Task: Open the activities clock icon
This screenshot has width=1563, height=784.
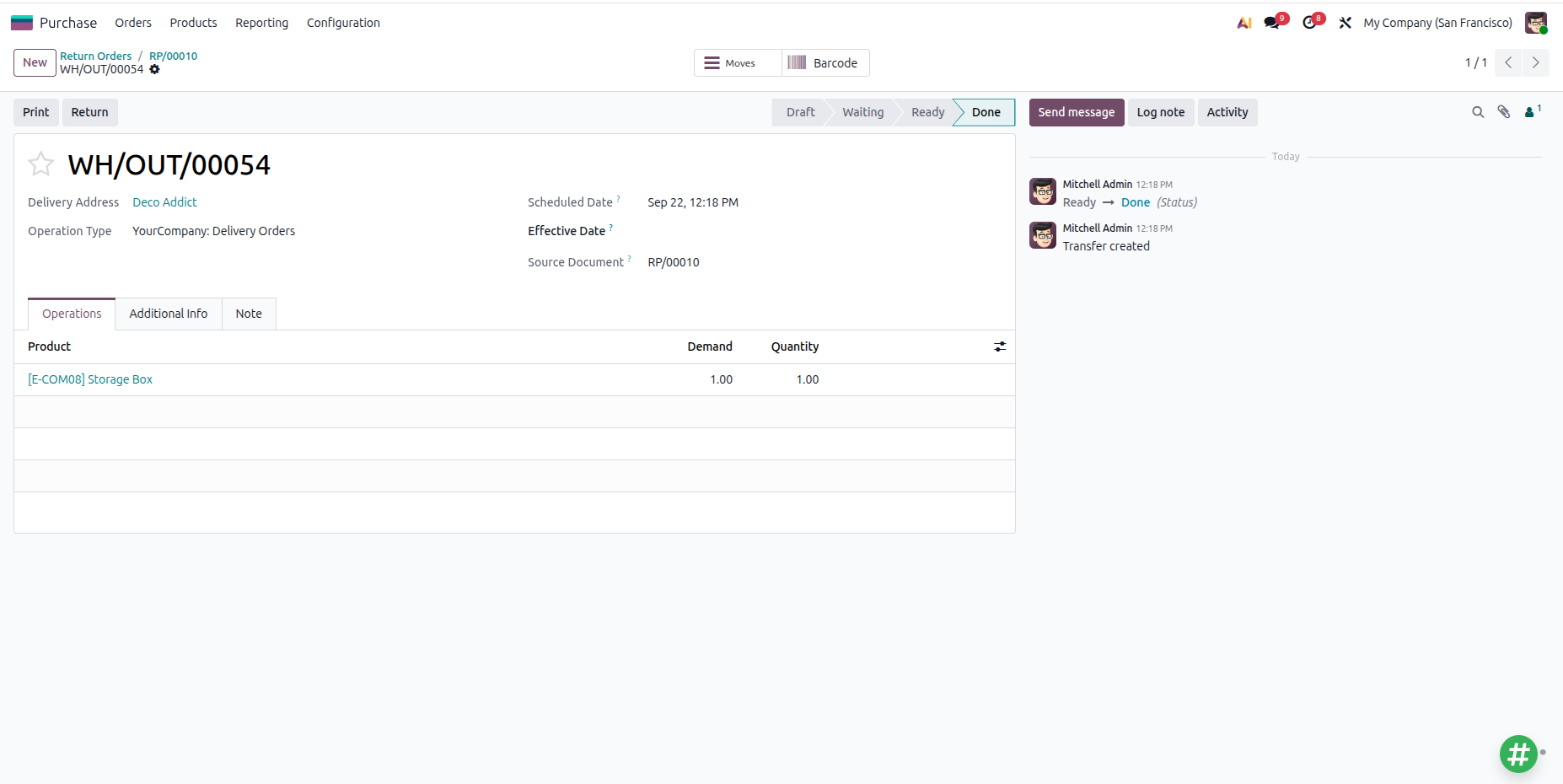Action: click(1309, 23)
